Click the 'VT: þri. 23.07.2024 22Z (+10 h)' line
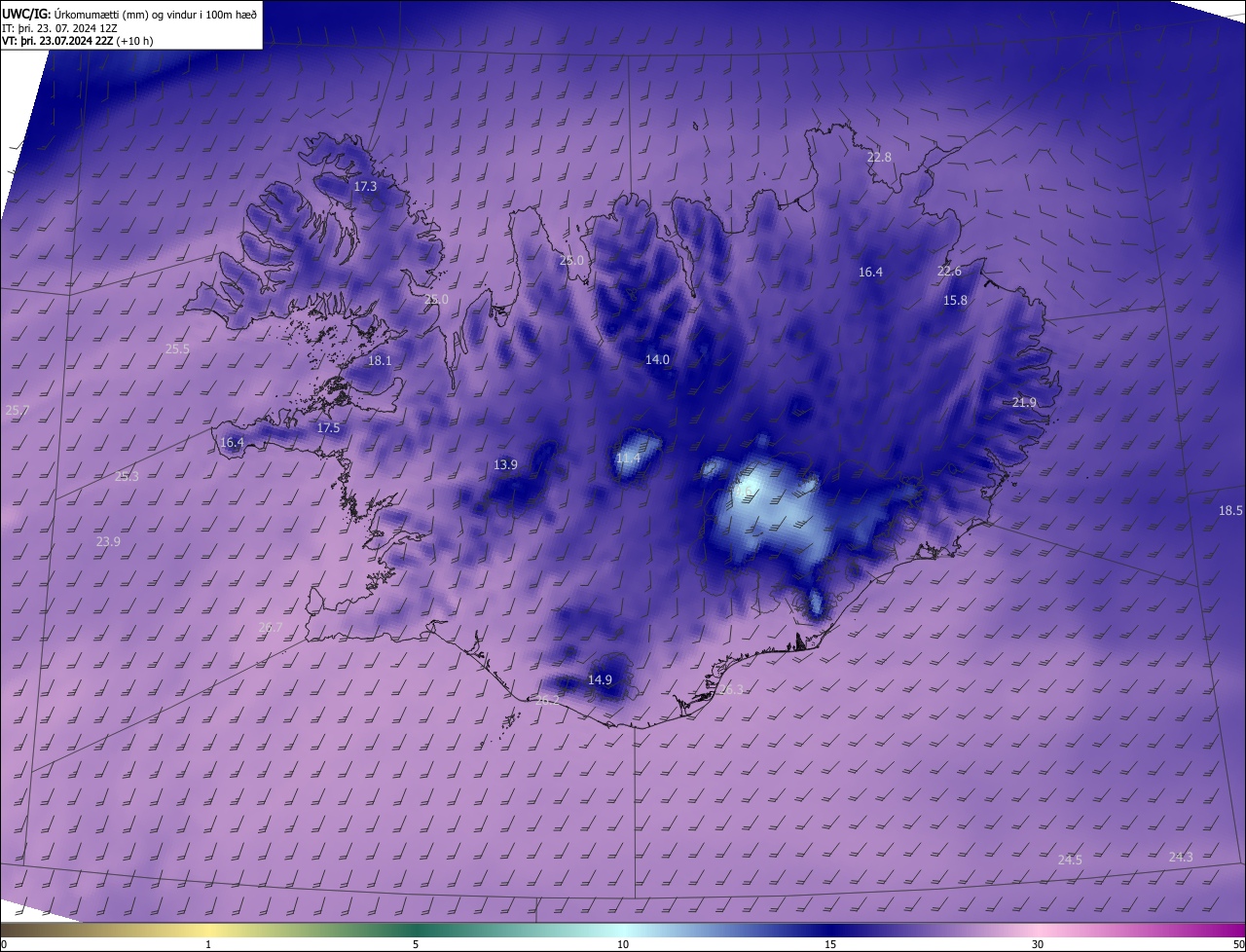 [78, 41]
